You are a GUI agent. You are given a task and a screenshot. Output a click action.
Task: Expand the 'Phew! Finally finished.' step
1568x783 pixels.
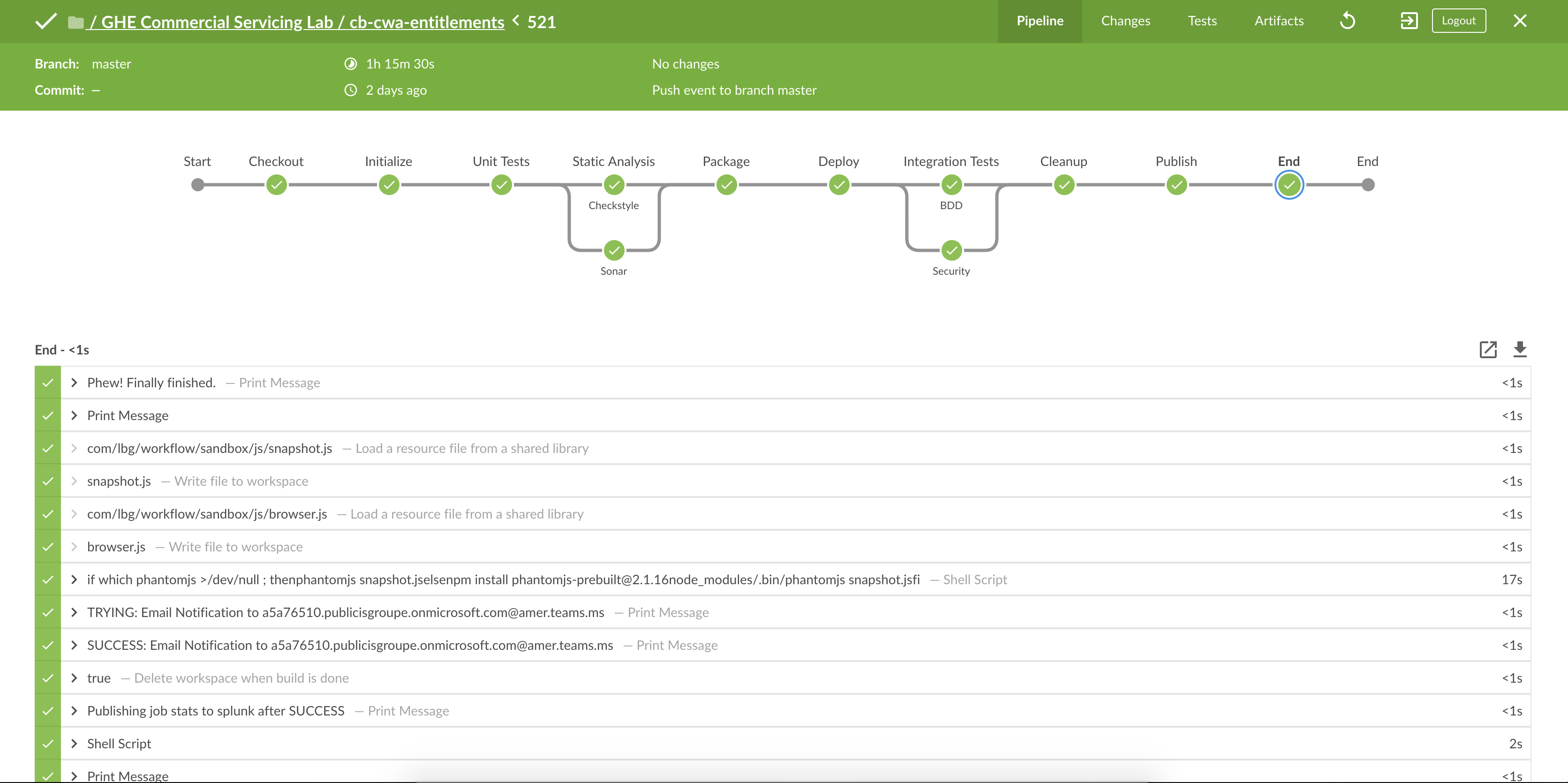74,383
